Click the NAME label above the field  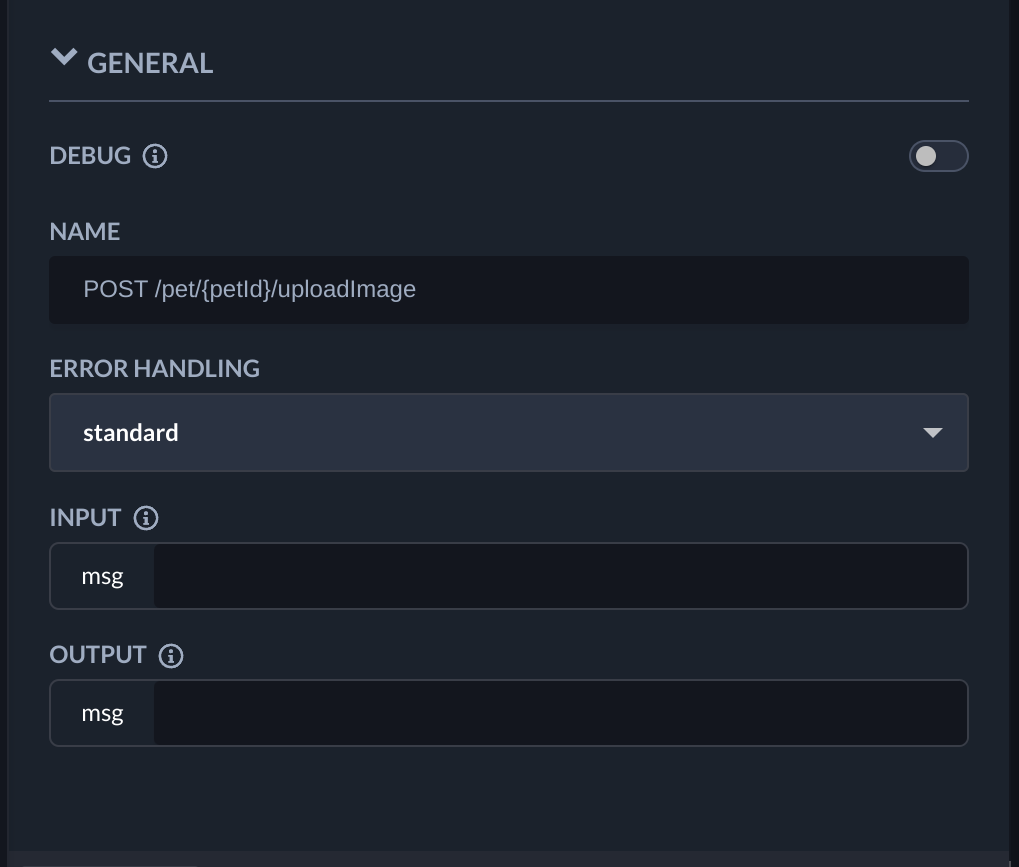point(85,232)
